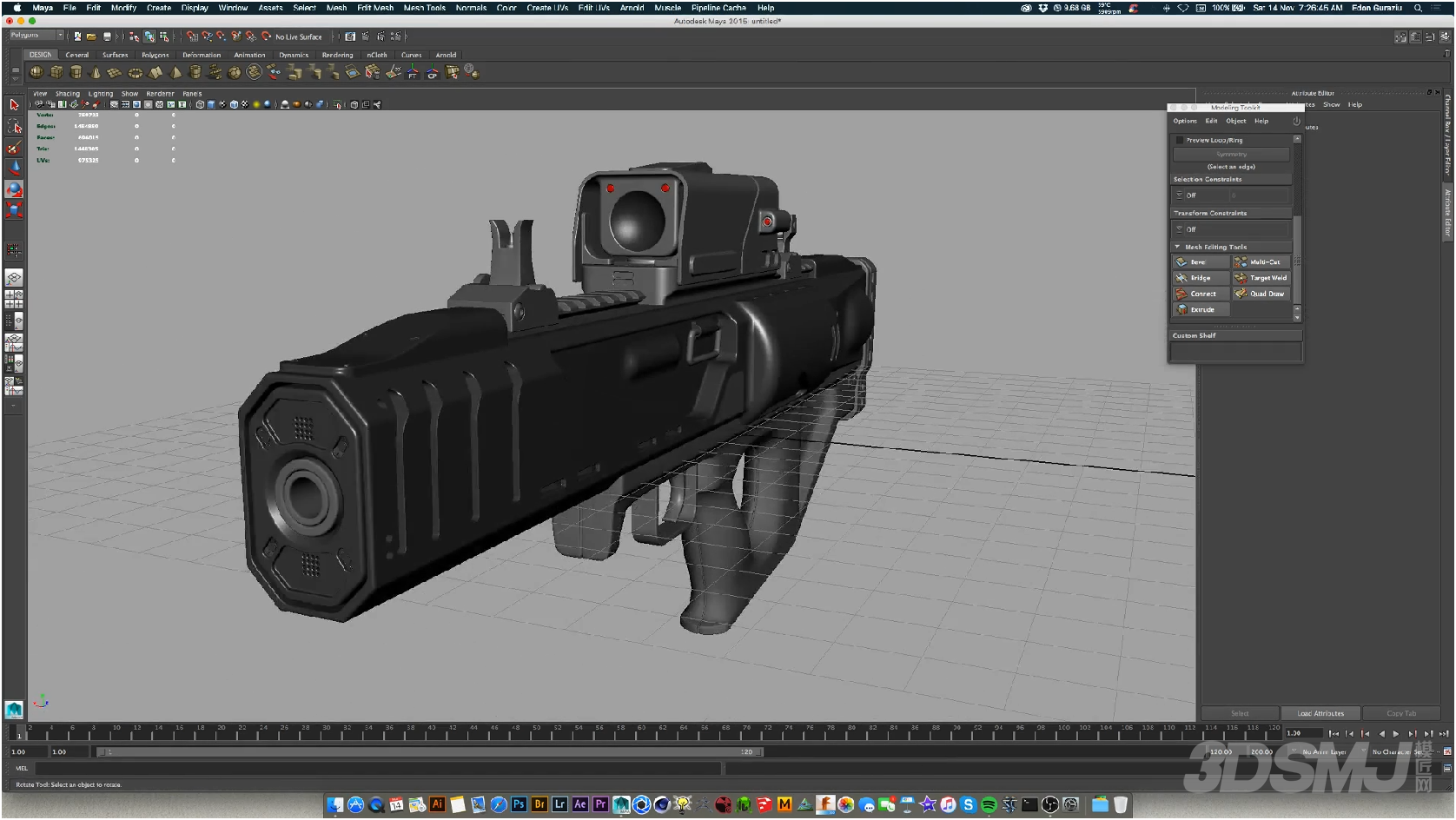
Task: Open Photoshop from the Dock
Action: pyautogui.click(x=519, y=804)
